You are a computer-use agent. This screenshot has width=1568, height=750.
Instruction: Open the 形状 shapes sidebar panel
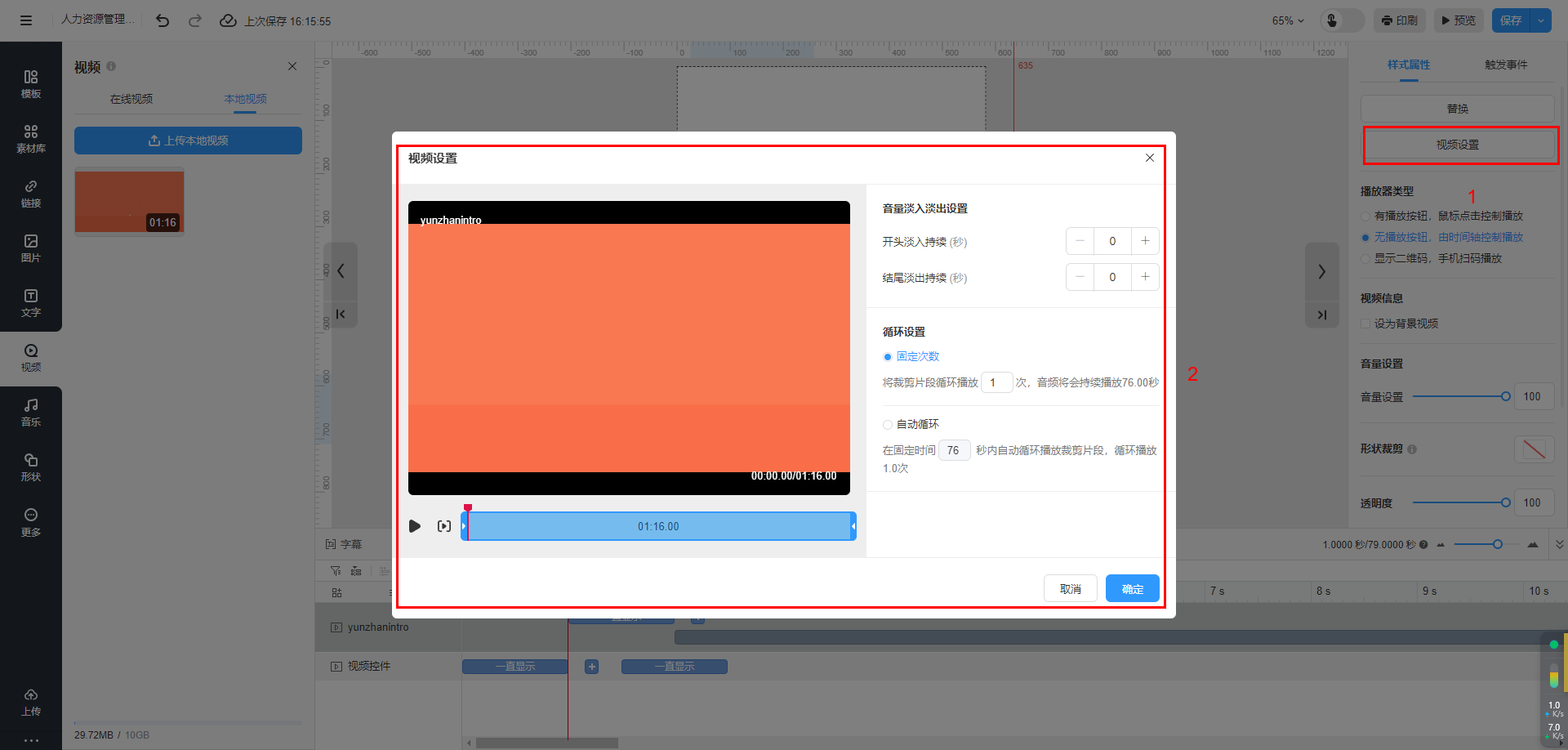(x=31, y=467)
